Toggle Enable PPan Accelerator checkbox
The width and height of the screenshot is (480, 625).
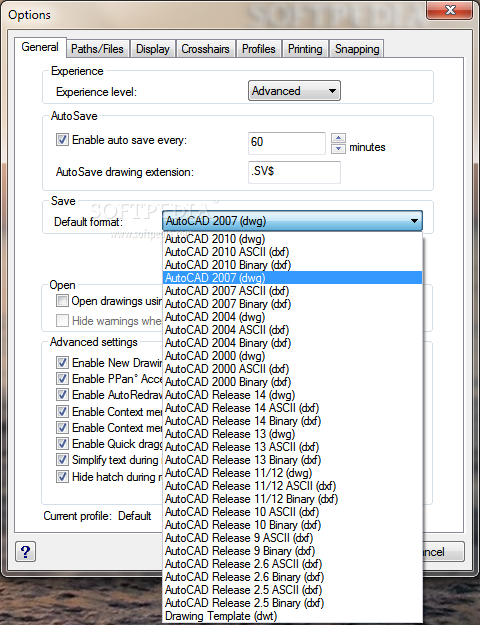[62, 379]
